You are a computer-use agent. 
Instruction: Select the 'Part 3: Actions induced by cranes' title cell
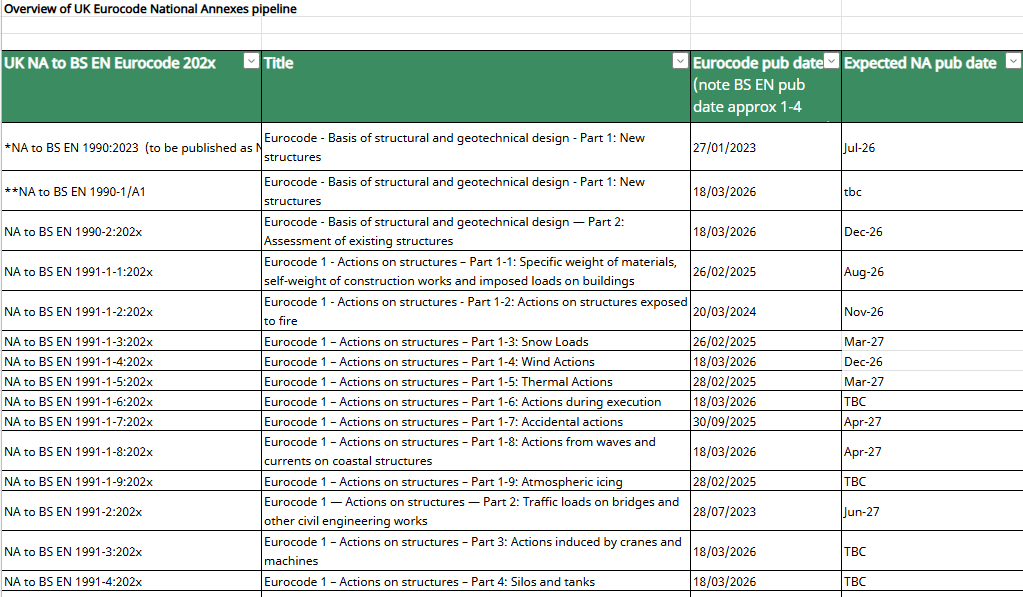click(476, 551)
